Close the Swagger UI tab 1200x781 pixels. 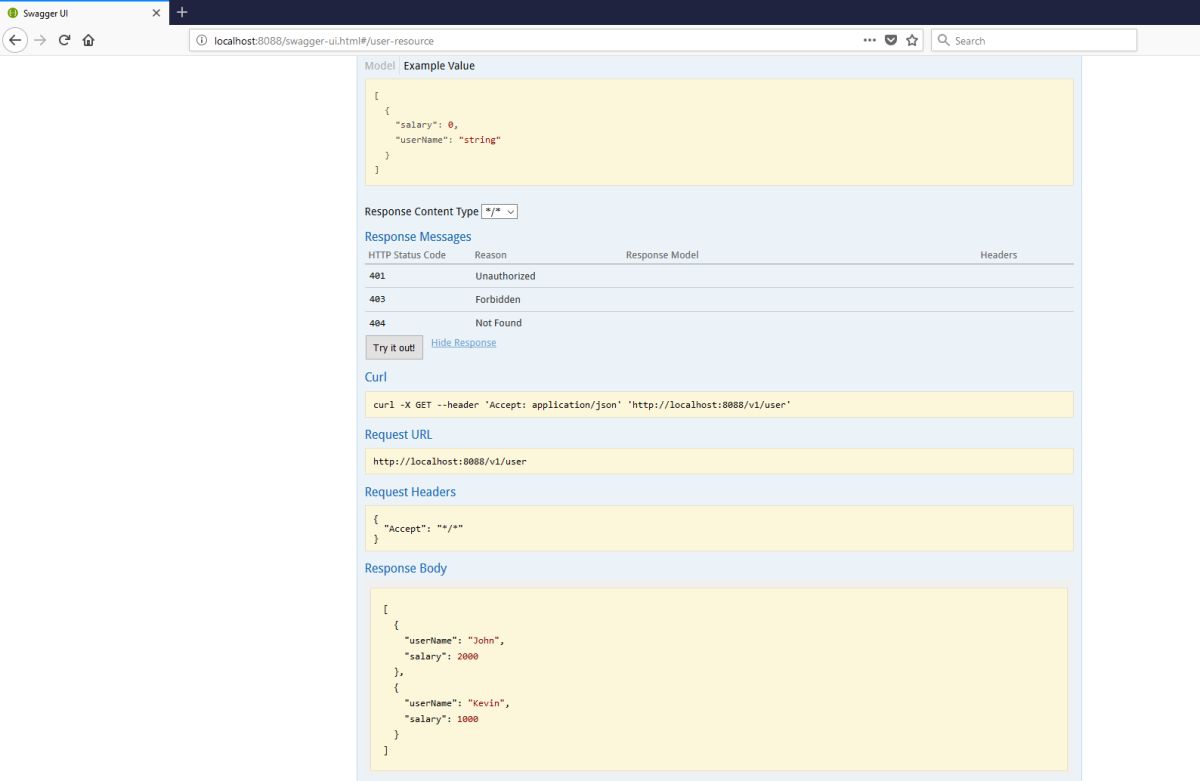156,13
